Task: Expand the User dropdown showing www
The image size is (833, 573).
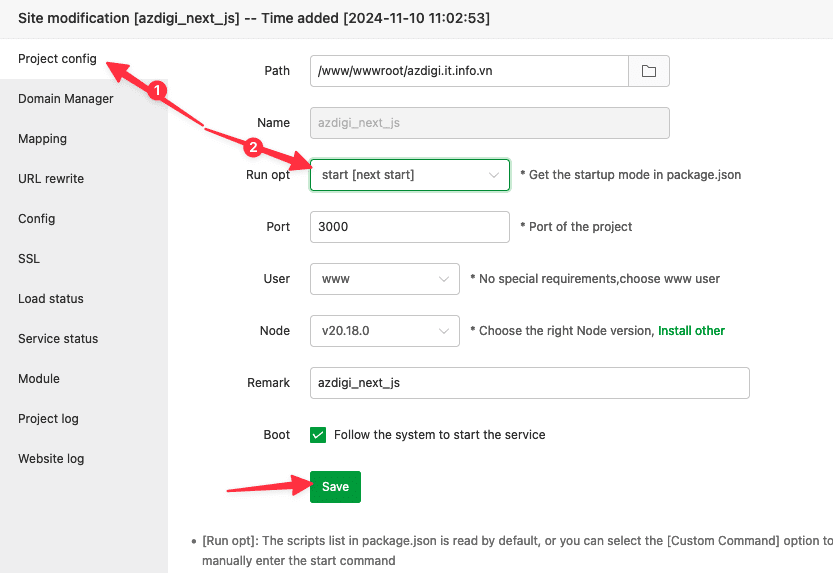Action: click(384, 279)
